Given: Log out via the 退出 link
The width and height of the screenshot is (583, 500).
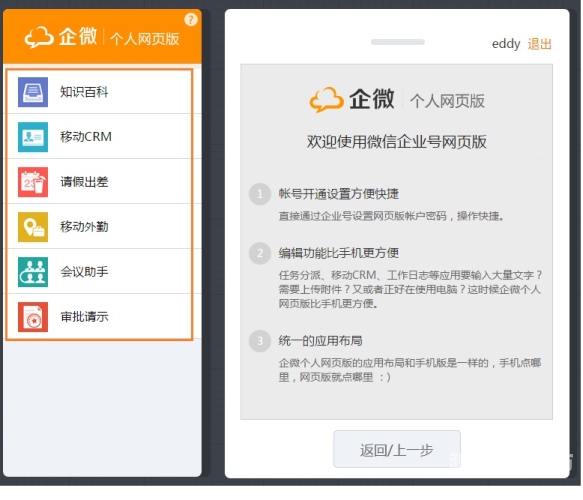Looking at the screenshot, I should 539,44.
